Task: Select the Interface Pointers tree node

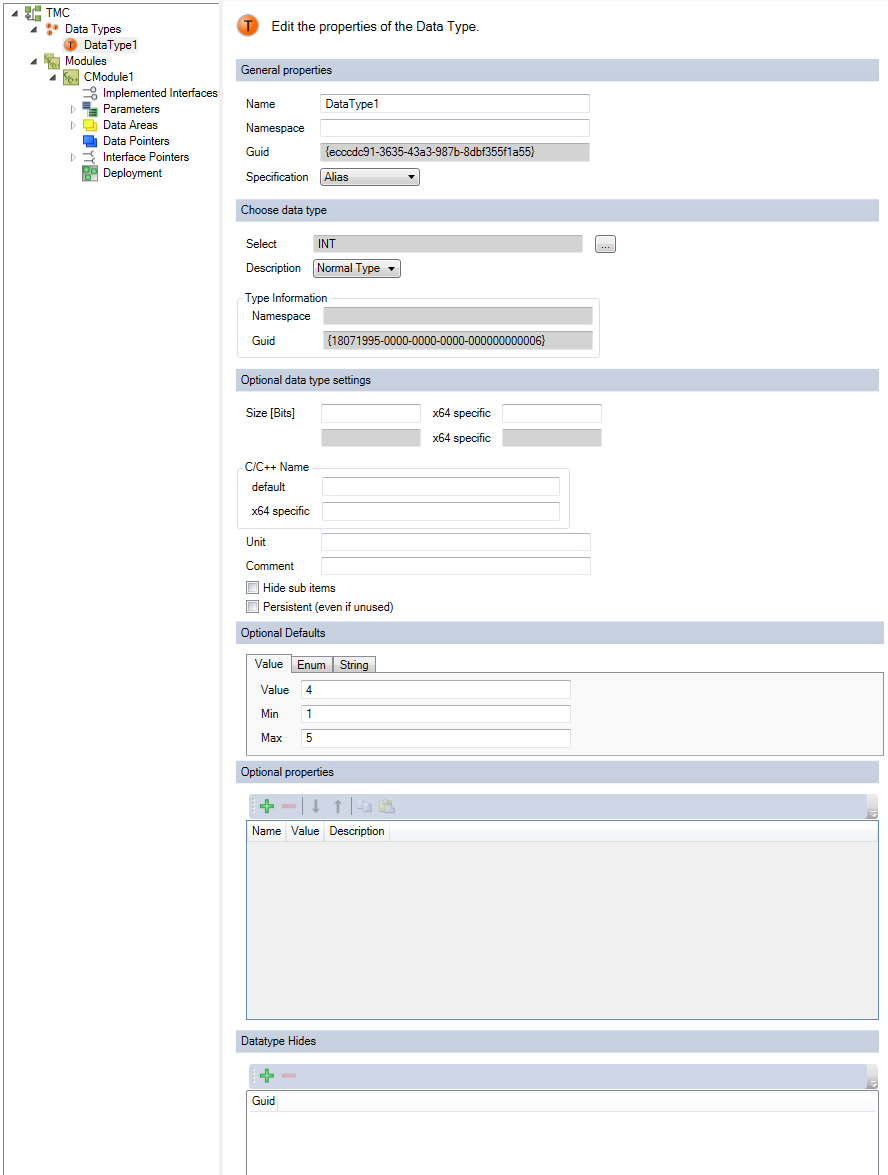Action: 145,157
